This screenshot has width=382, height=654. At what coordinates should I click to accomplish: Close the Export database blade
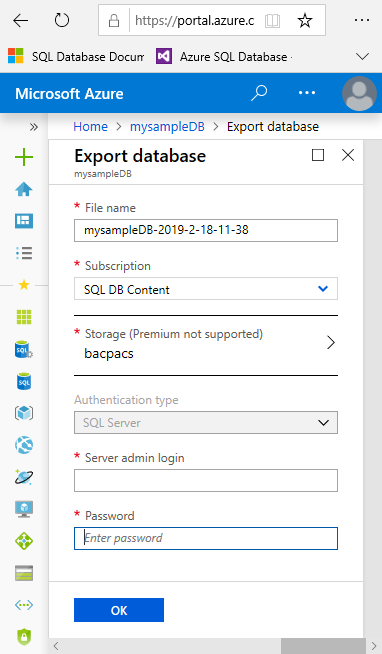click(x=348, y=155)
